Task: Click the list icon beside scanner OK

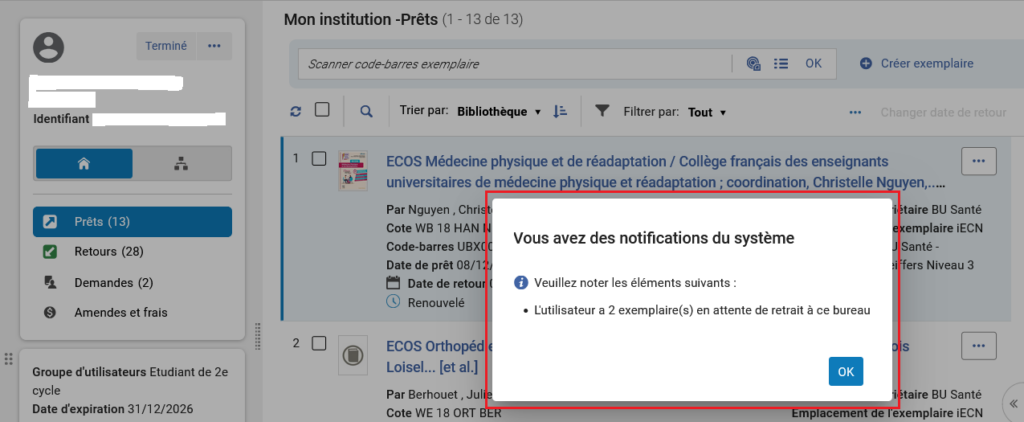Action: (782, 64)
